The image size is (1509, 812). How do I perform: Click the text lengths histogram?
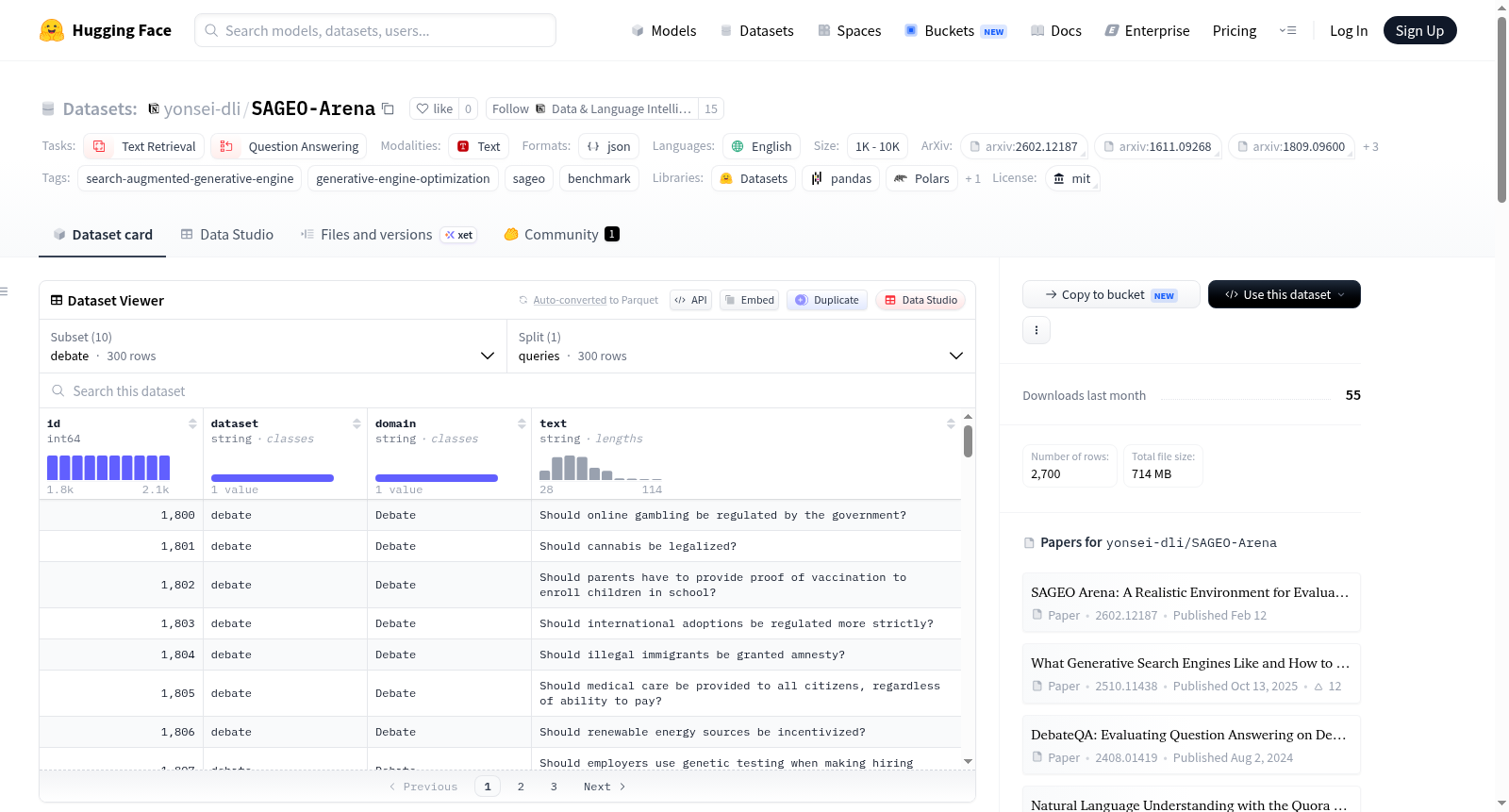coord(601,468)
